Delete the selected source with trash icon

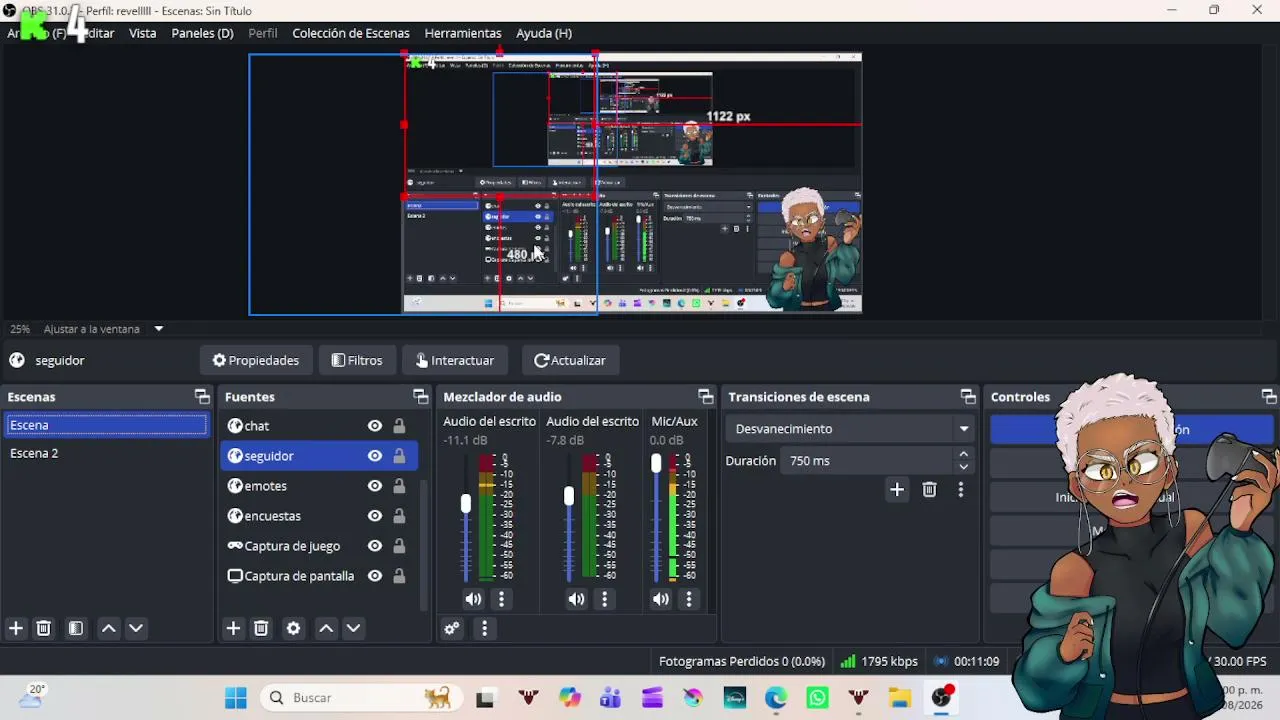click(x=261, y=628)
